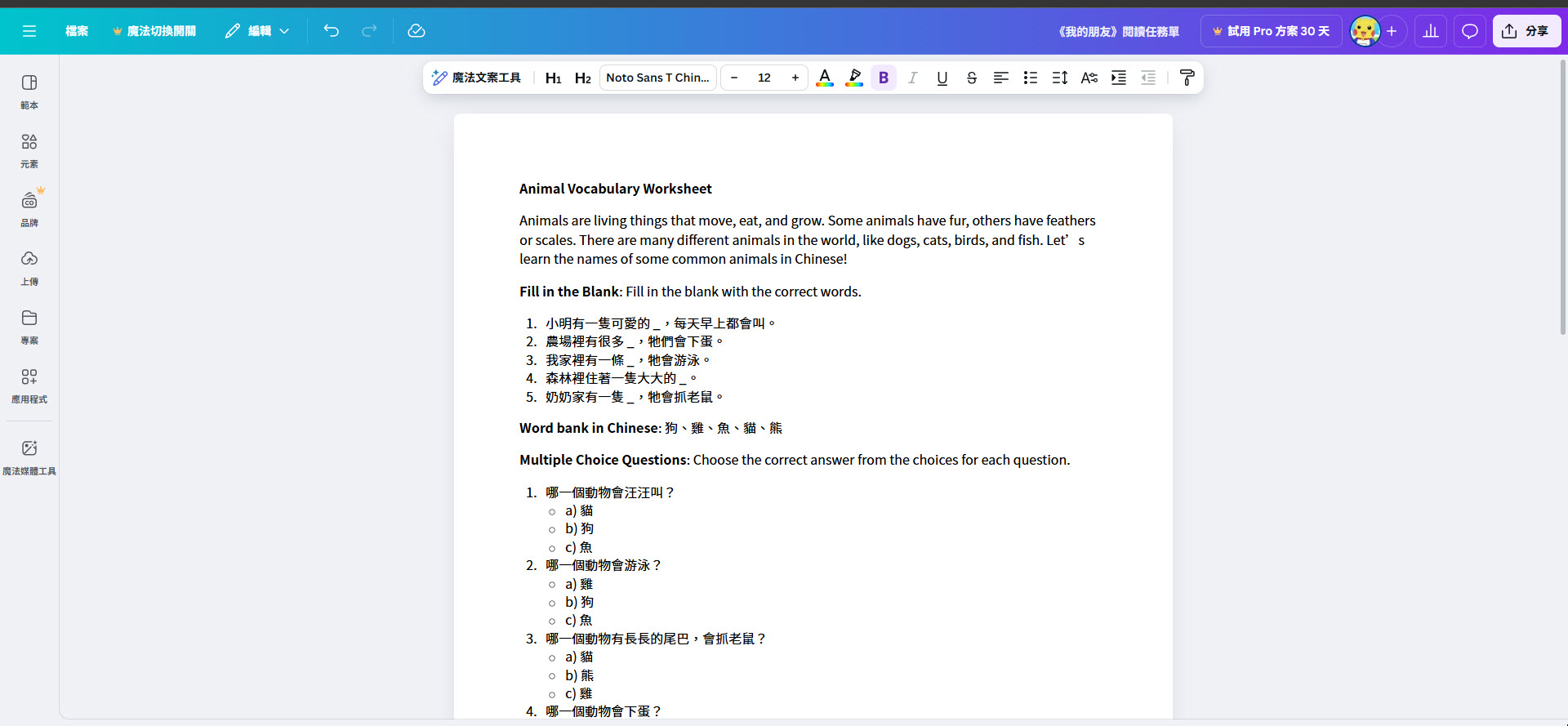
Task: Open the 元素 elements panel
Action: point(29,150)
